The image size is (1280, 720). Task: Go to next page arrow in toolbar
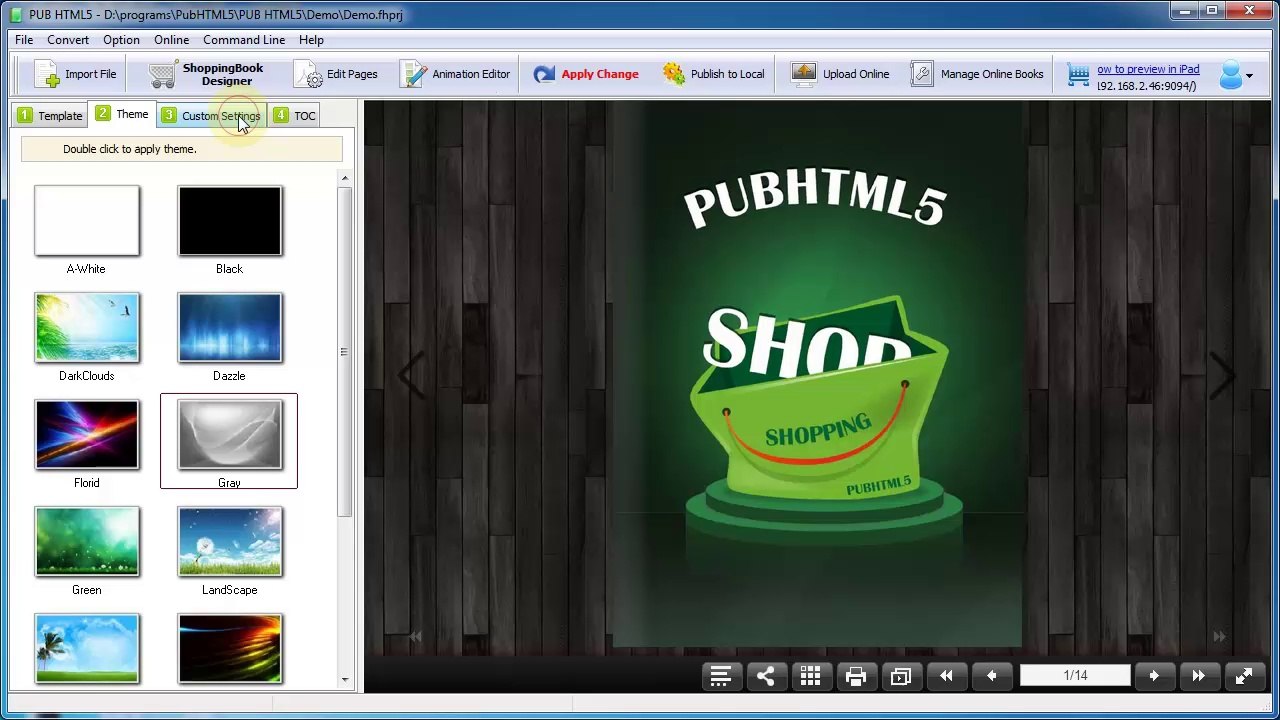tap(1153, 676)
